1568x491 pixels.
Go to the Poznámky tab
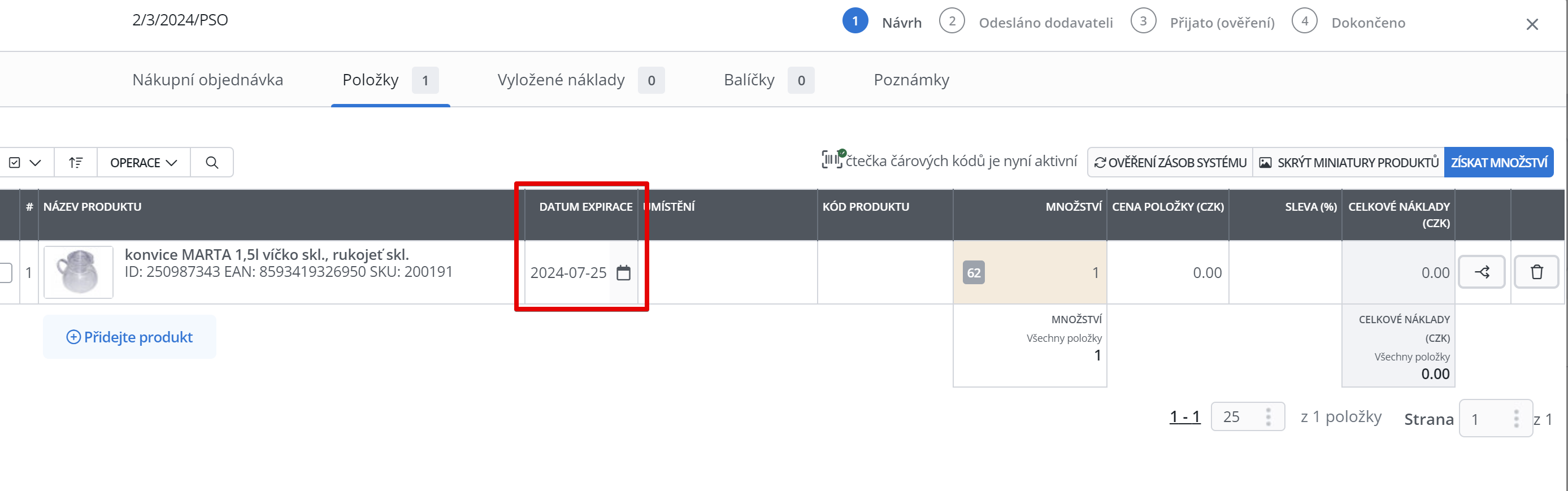tap(911, 80)
